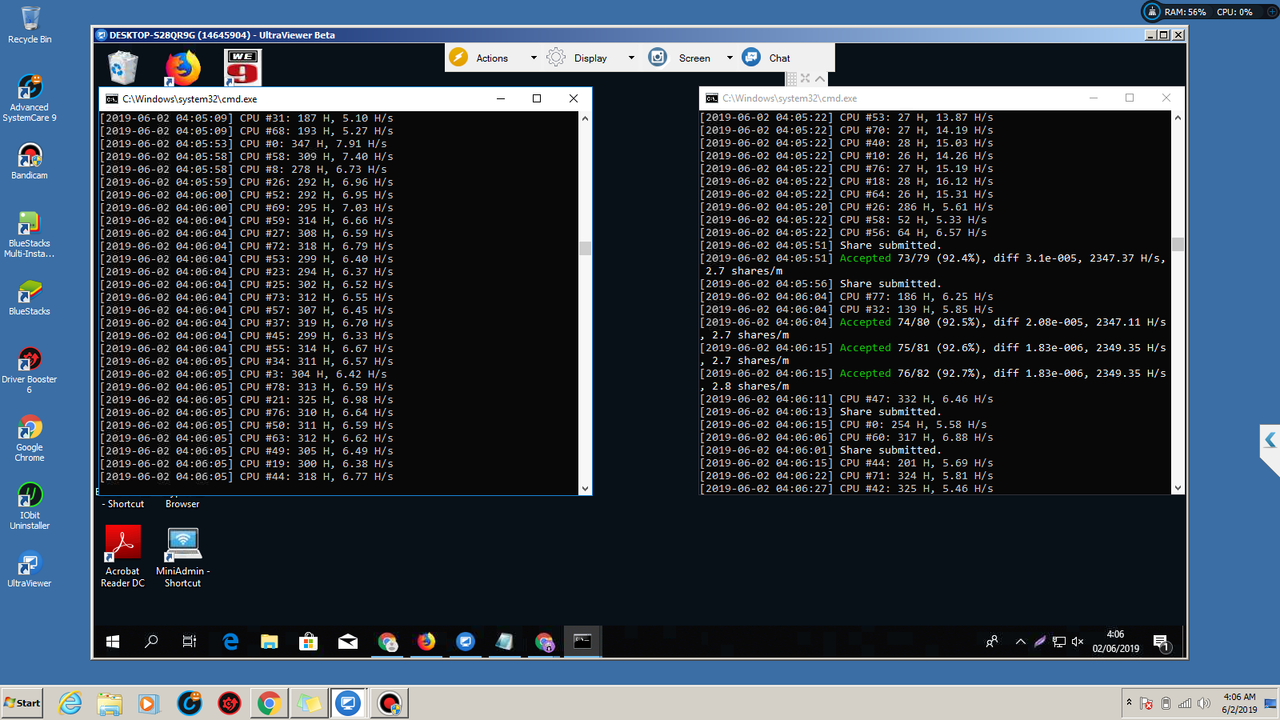Toggle fullscreen from UltraViewer toolbar
Image resolution: width=1280 pixels, height=720 pixels.
click(x=804, y=79)
